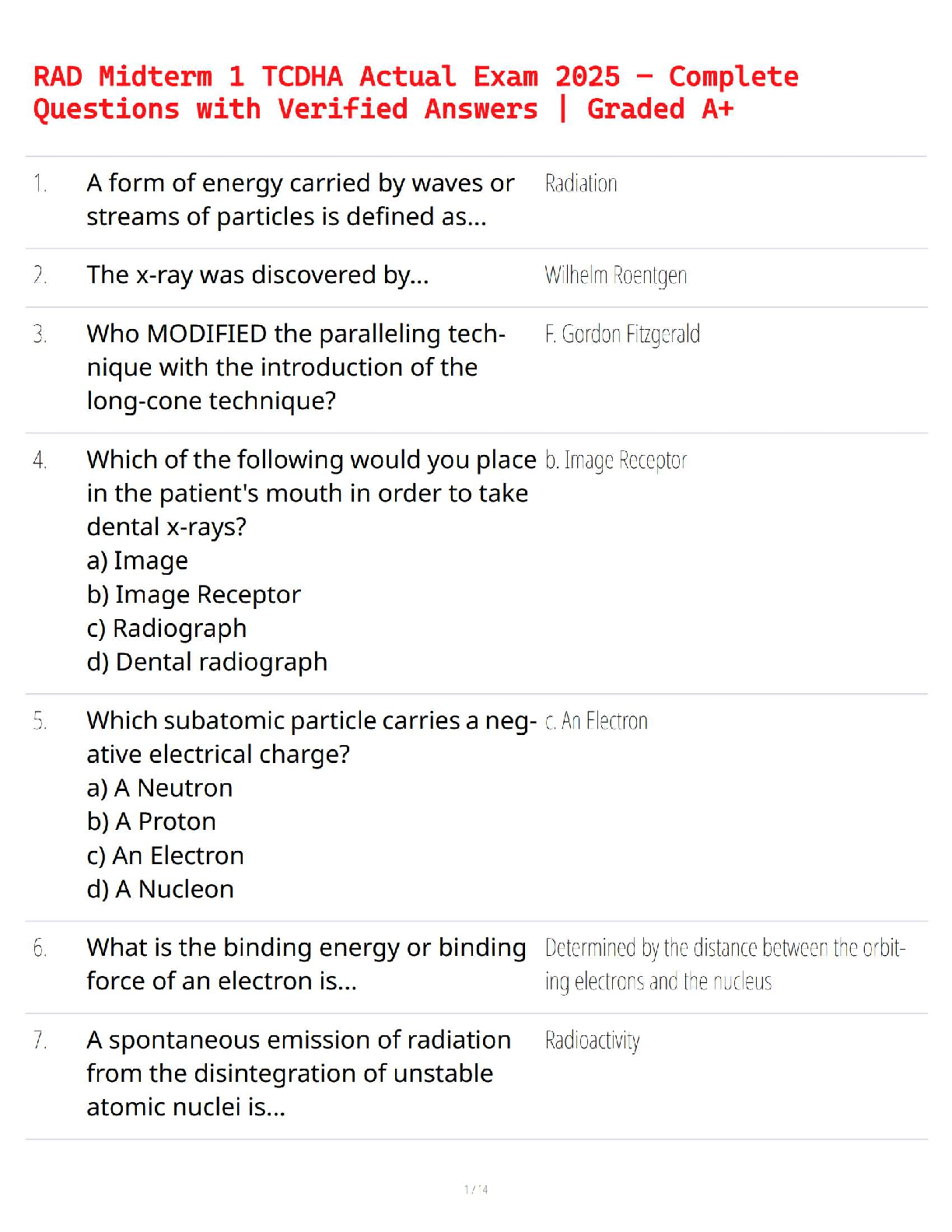This screenshot has width=952, height=1232.
Task: Click option "c) An Electron" in question 5
Action: click(165, 856)
